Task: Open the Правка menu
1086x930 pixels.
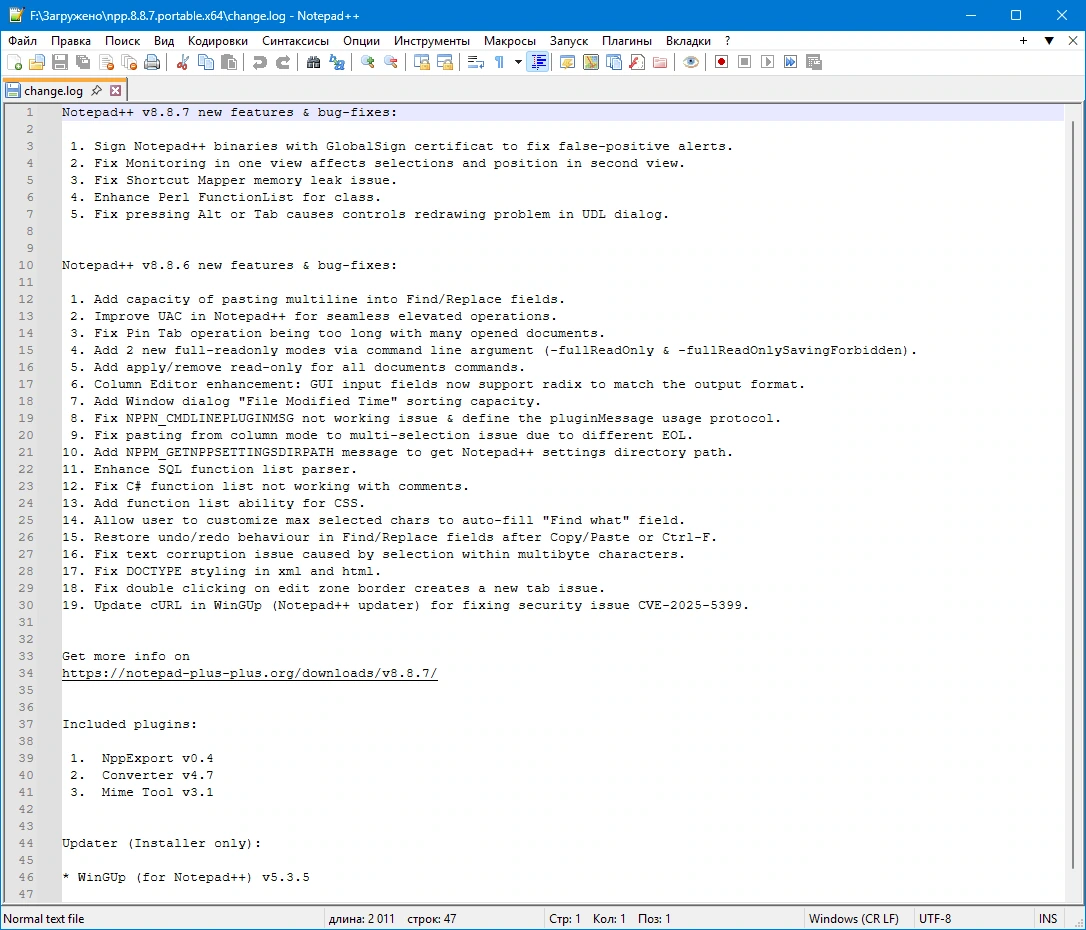Action: coord(71,41)
